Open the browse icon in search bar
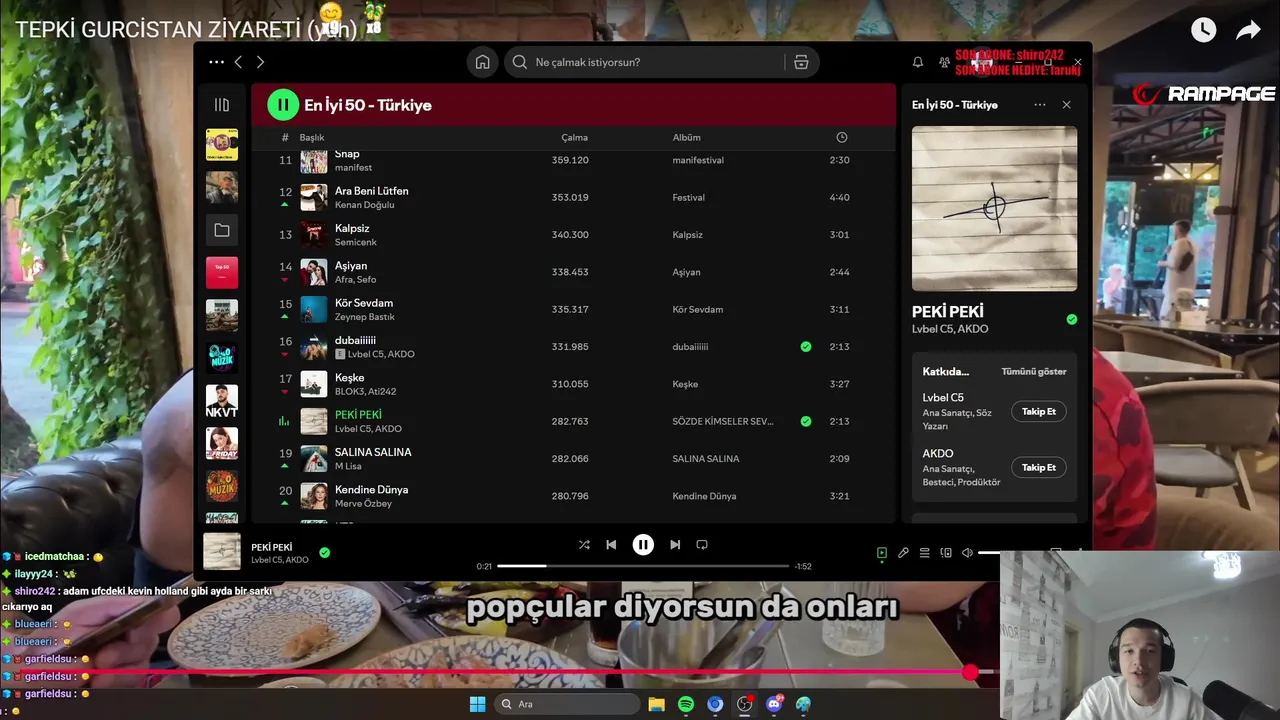This screenshot has width=1280, height=720. pos(801,62)
